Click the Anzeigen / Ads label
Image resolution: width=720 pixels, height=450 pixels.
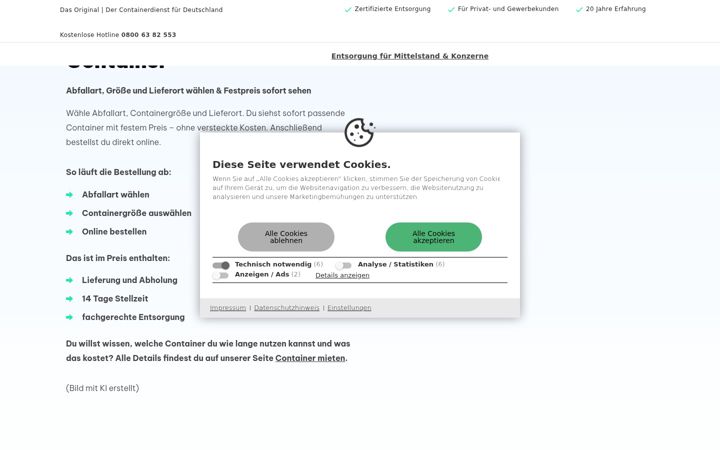pyautogui.click(x=262, y=274)
